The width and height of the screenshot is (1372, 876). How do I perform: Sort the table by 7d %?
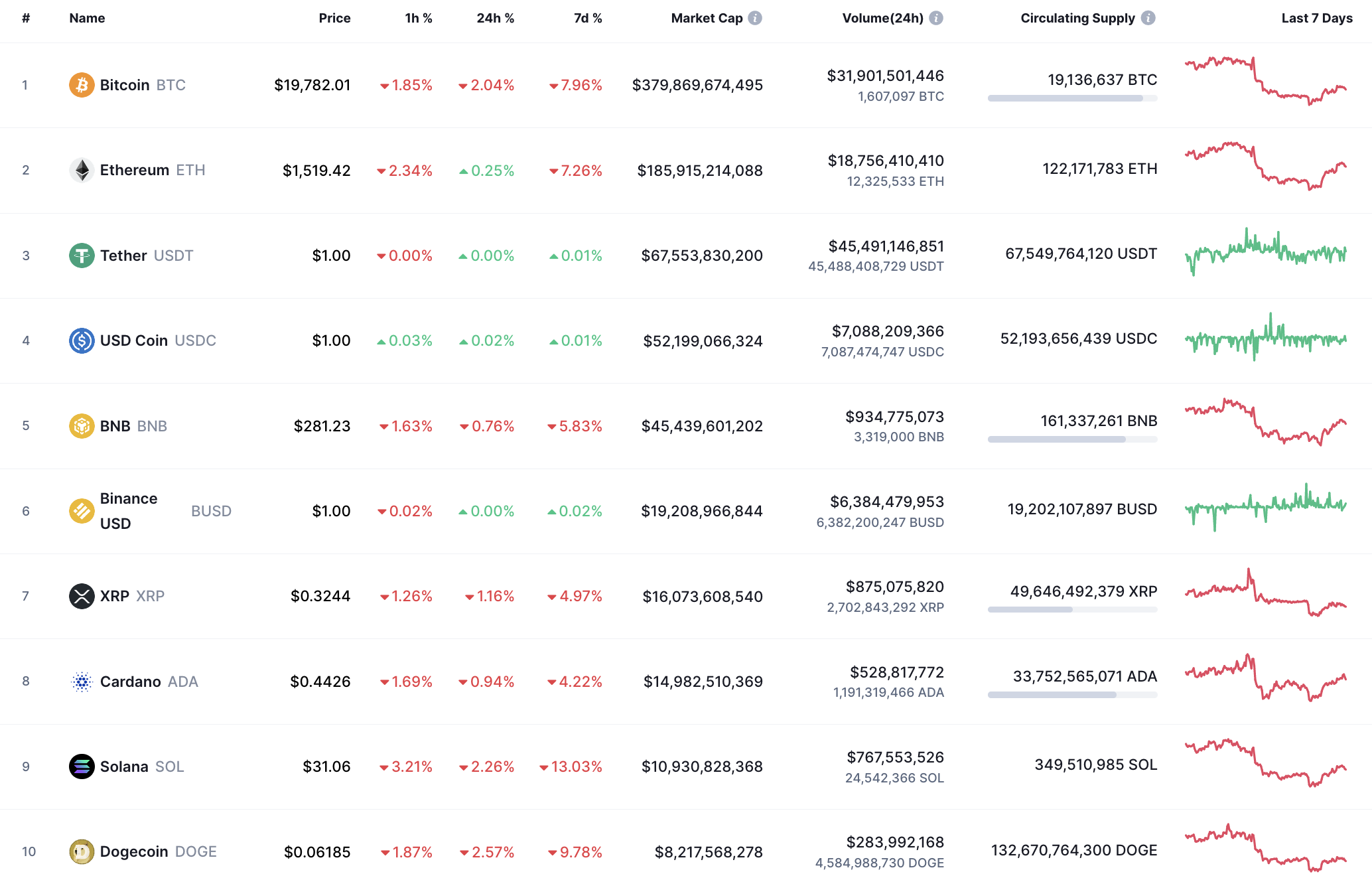click(x=586, y=18)
